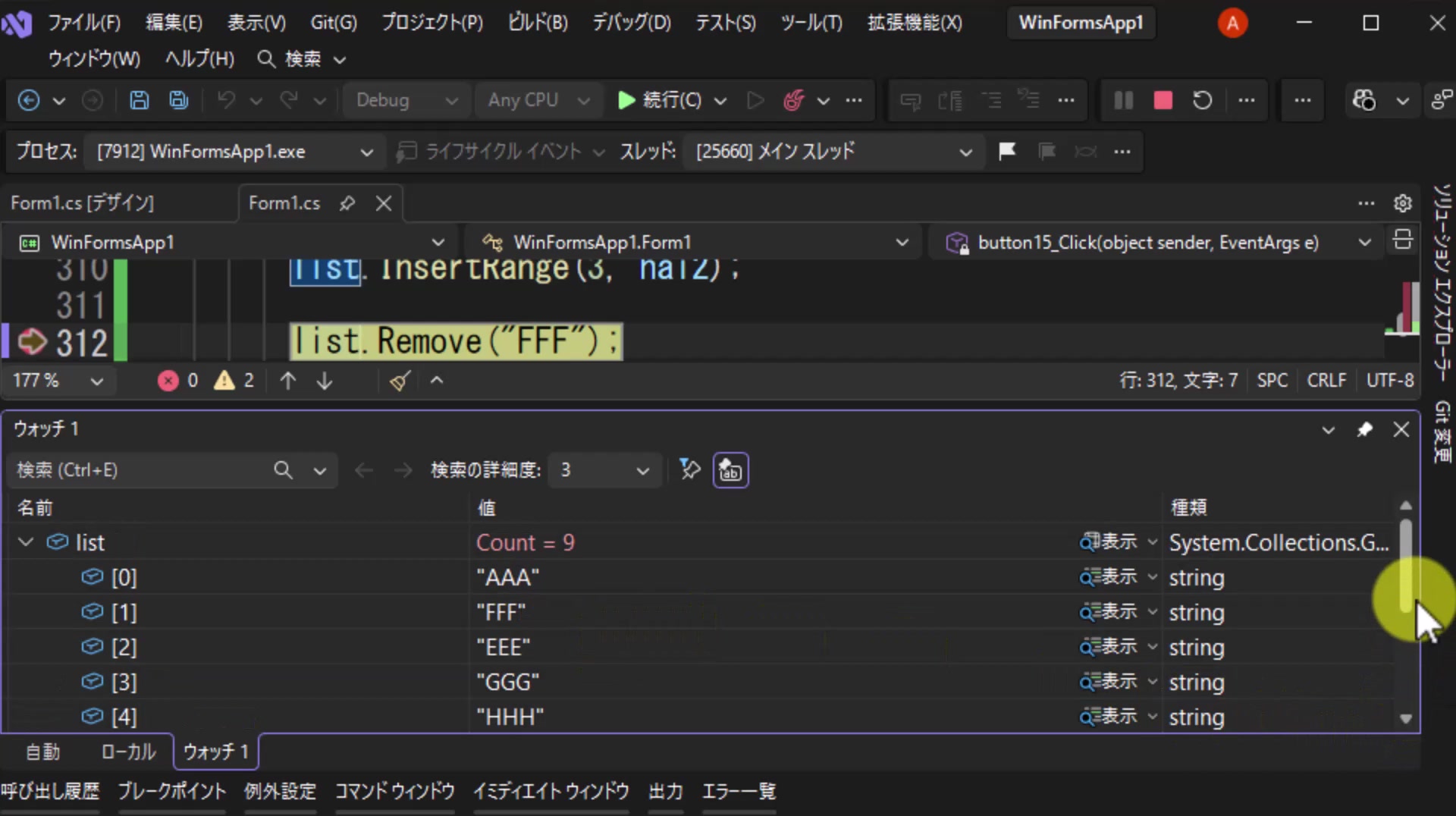Open editor settings gear icon
1456x816 pixels.
point(1403,203)
